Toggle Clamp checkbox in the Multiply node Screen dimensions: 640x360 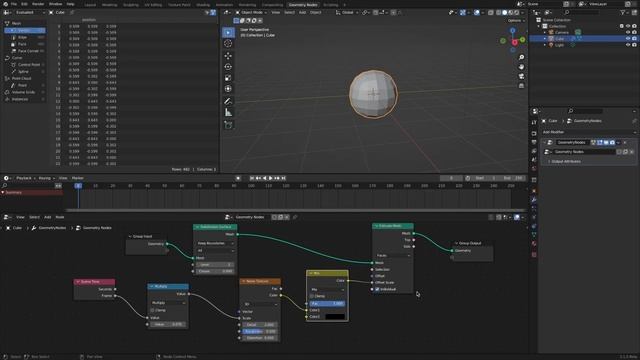153,310
